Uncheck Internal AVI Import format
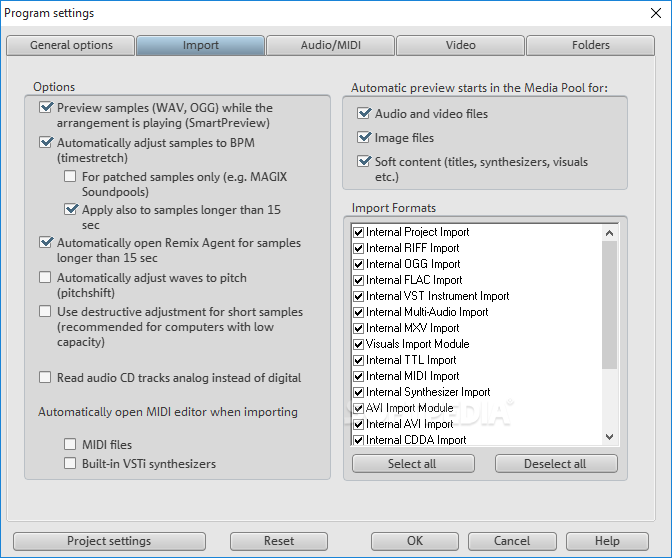 tap(358, 424)
